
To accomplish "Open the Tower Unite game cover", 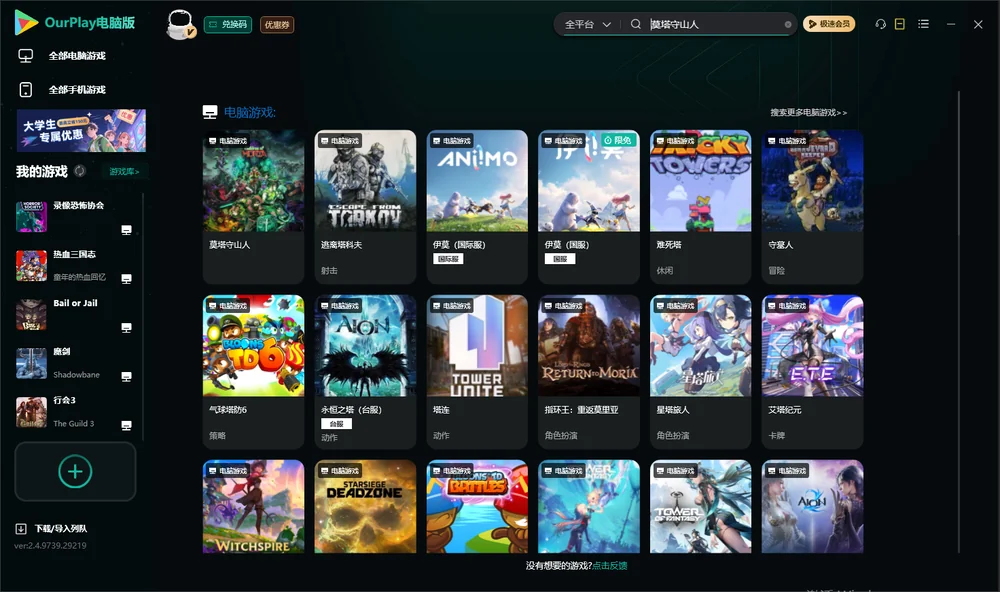I will (477, 346).
